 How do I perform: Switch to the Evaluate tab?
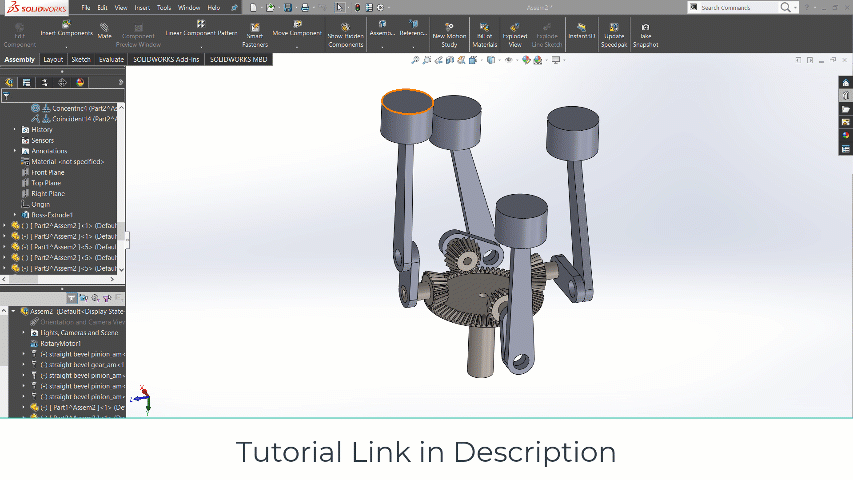[x=112, y=59]
